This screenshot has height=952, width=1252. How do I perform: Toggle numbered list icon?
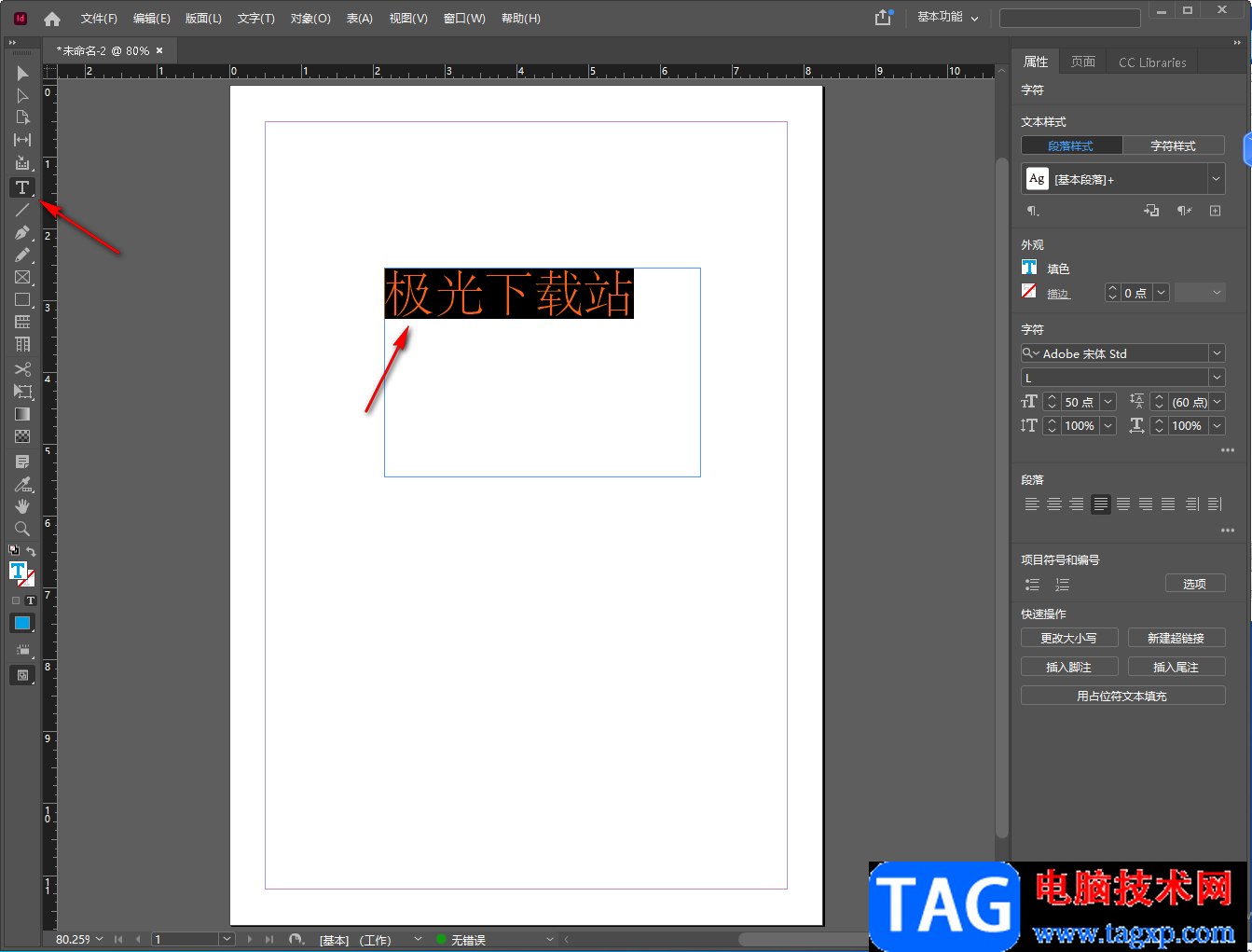[1062, 585]
